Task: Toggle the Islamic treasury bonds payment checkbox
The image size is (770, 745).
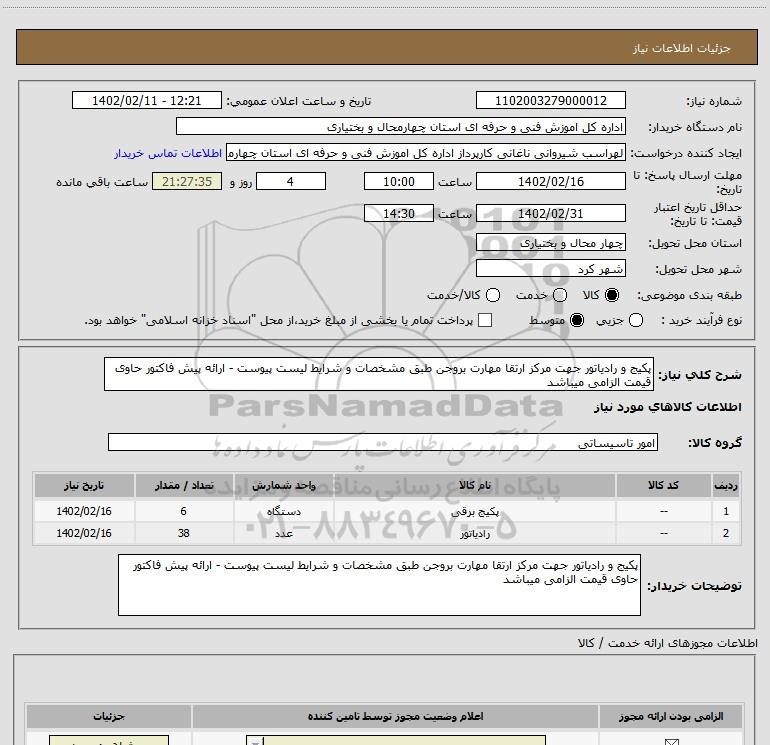Action: 485,320
